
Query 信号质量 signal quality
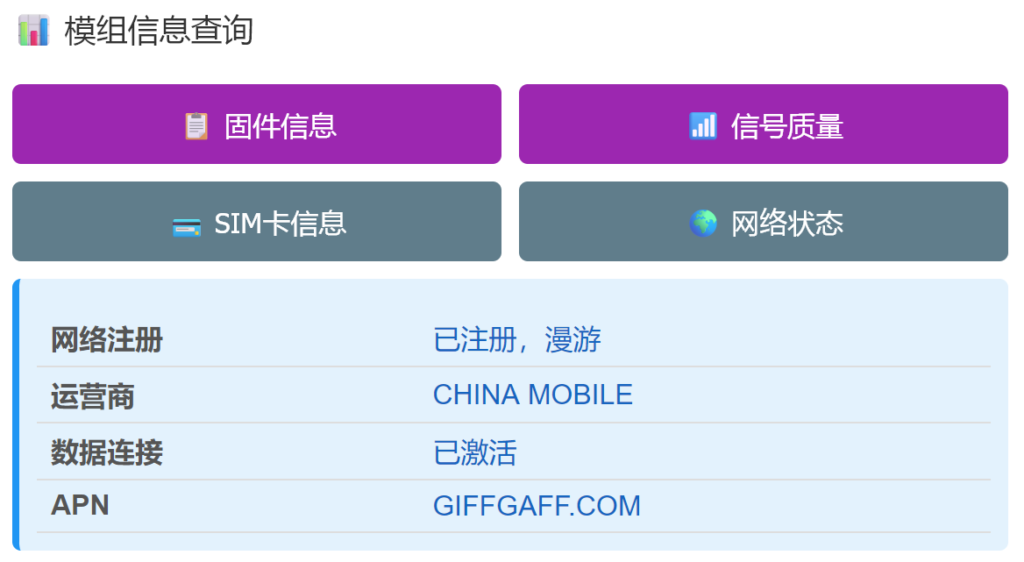point(787,125)
